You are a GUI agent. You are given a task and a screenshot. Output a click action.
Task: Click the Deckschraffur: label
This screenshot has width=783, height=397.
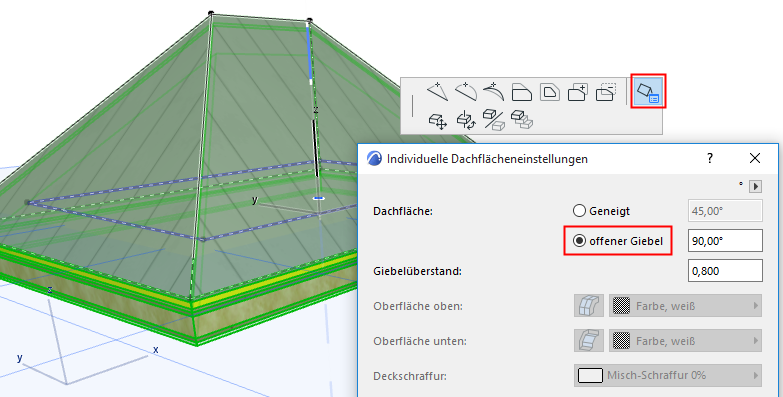(409, 376)
